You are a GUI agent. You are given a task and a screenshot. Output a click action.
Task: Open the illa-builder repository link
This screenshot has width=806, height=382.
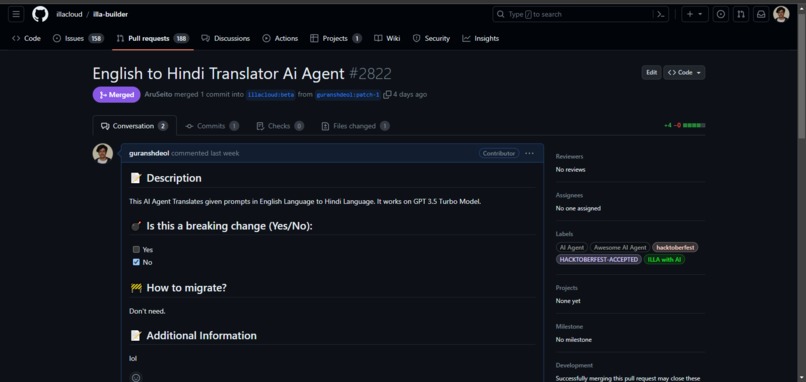coord(111,14)
